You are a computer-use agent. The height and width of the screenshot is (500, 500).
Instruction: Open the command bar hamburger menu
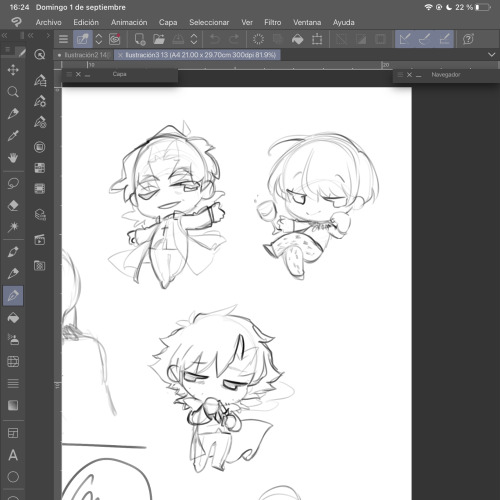pyautogui.click(x=63, y=39)
